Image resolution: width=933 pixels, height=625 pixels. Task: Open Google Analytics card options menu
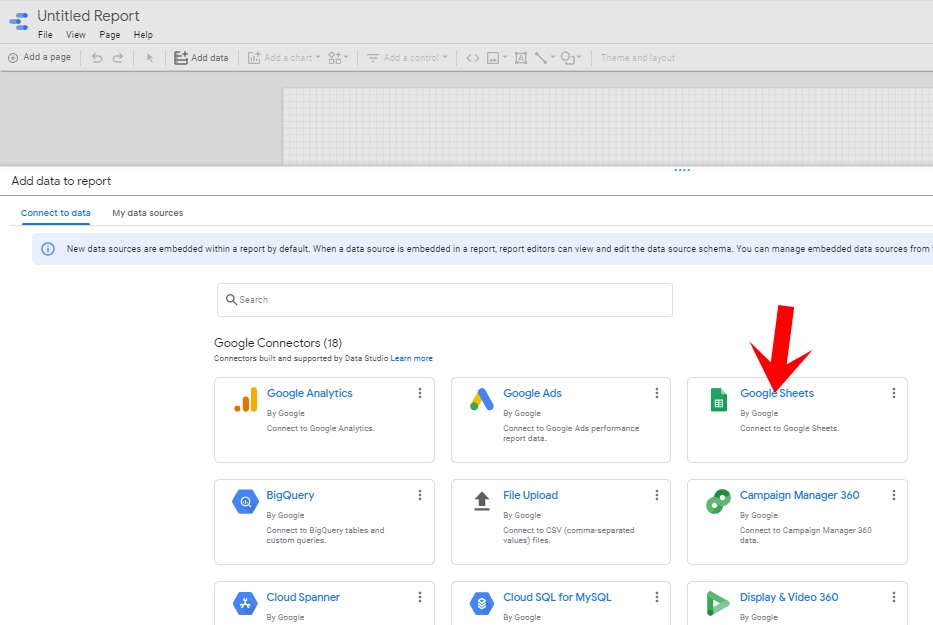click(420, 393)
